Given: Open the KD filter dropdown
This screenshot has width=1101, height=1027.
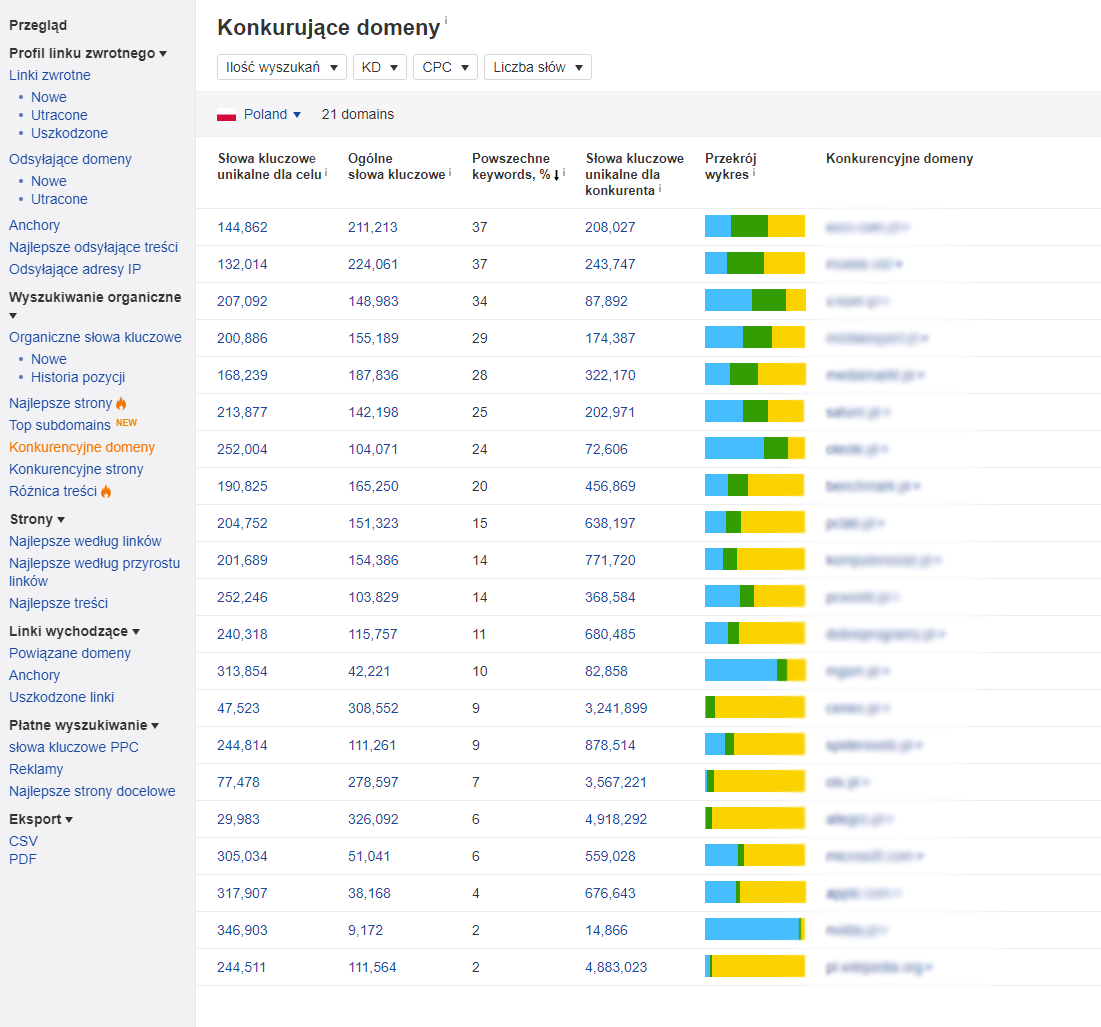Looking at the screenshot, I should (x=379, y=67).
